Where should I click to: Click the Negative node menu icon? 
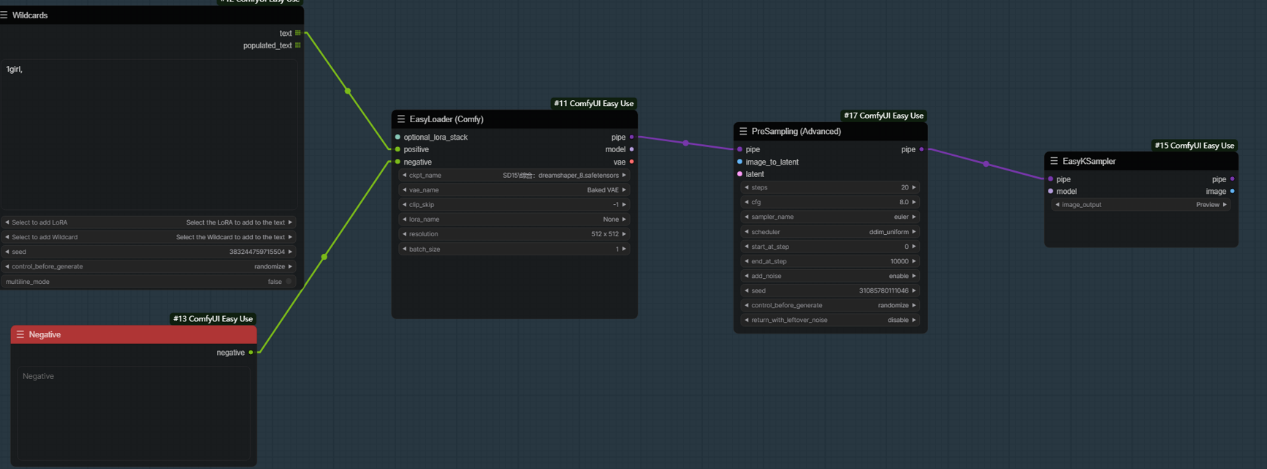pyautogui.click(x=20, y=334)
